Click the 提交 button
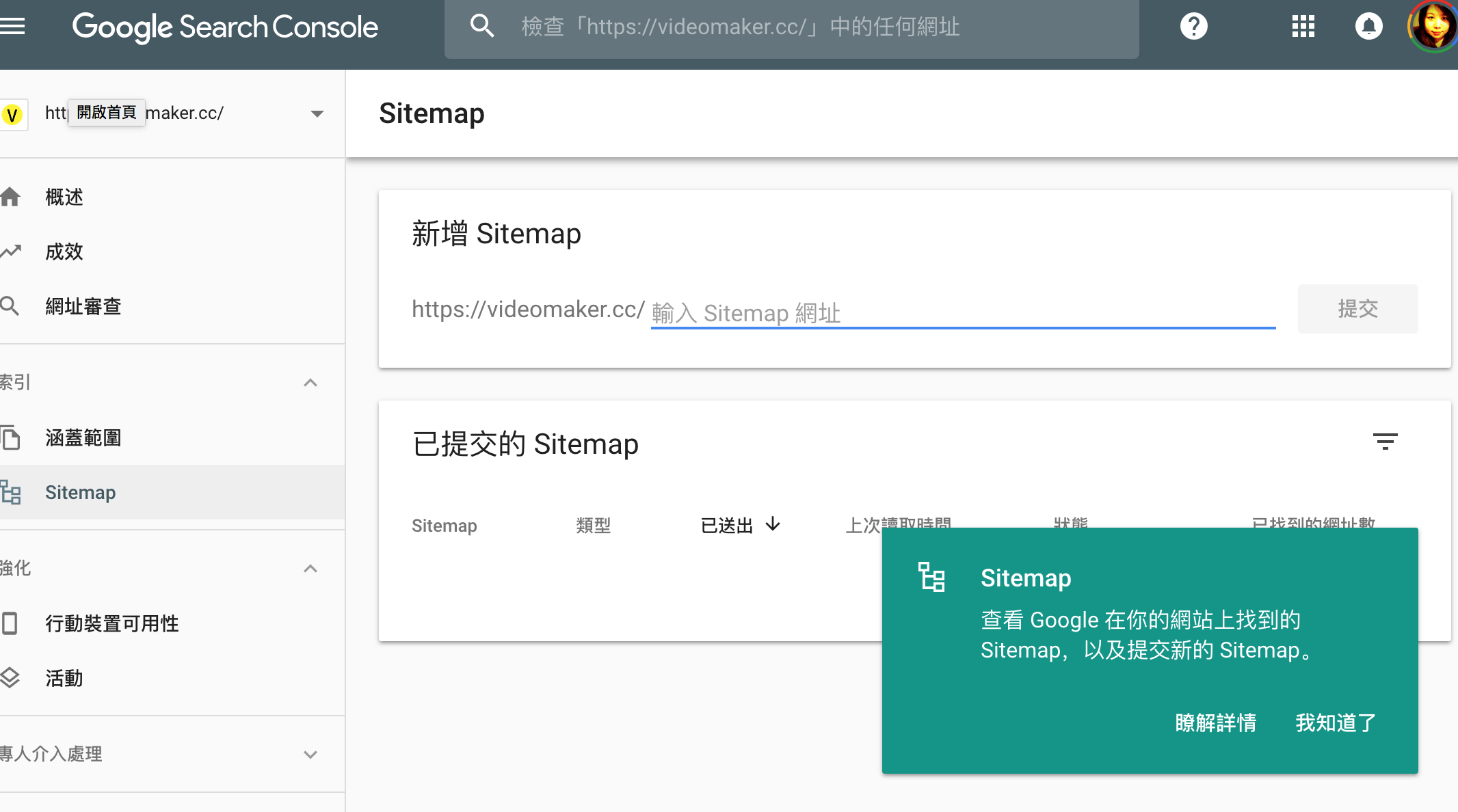The width and height of the screenshot is (1458, 812). tap(1357, 309)
